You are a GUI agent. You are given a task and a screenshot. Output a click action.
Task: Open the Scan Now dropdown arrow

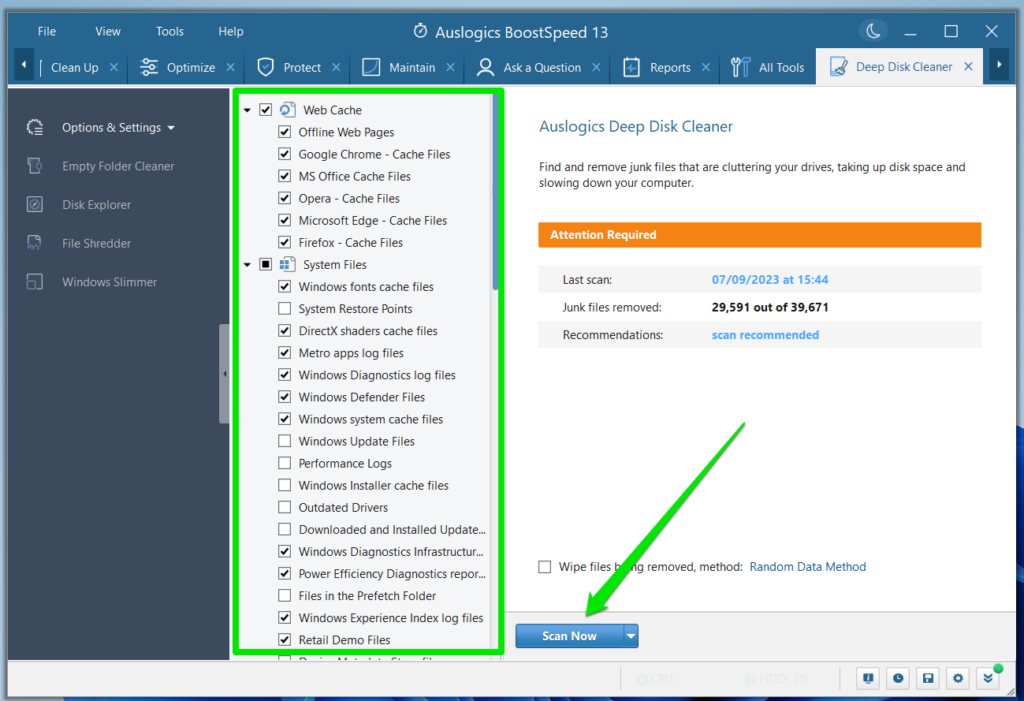tap(631, 635)
